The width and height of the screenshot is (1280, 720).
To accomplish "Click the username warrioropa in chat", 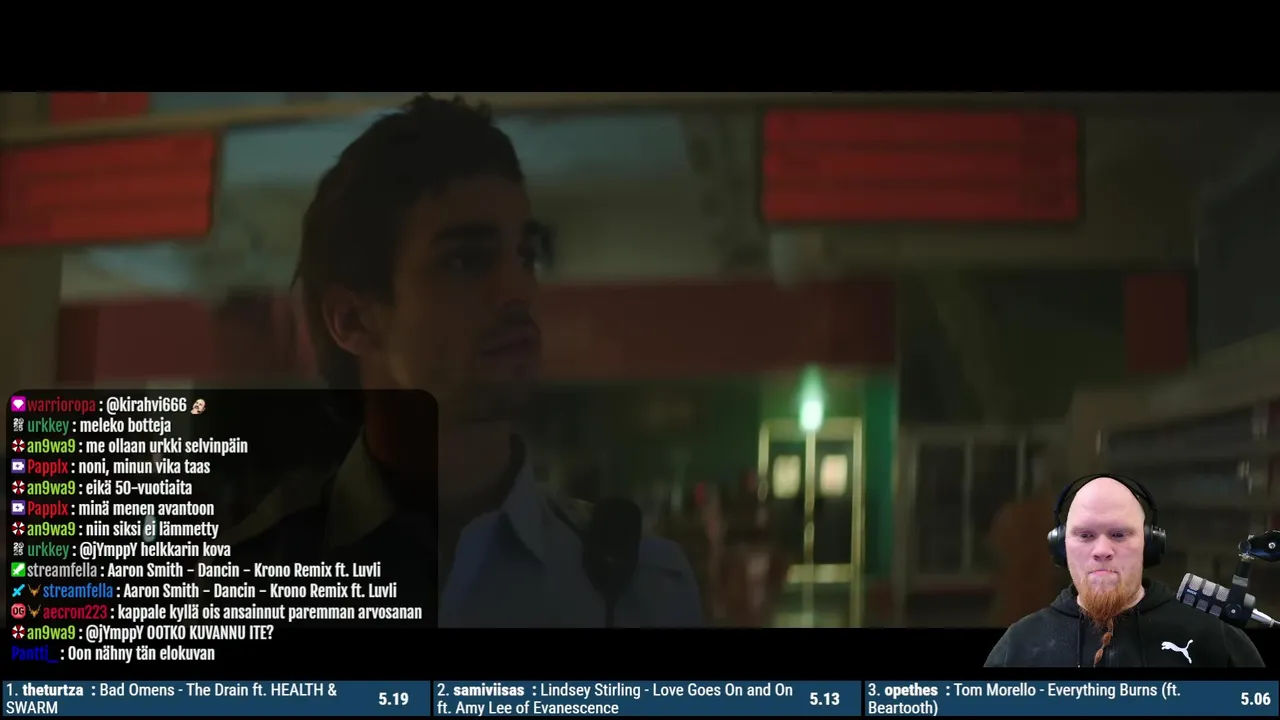I will 61,405.
